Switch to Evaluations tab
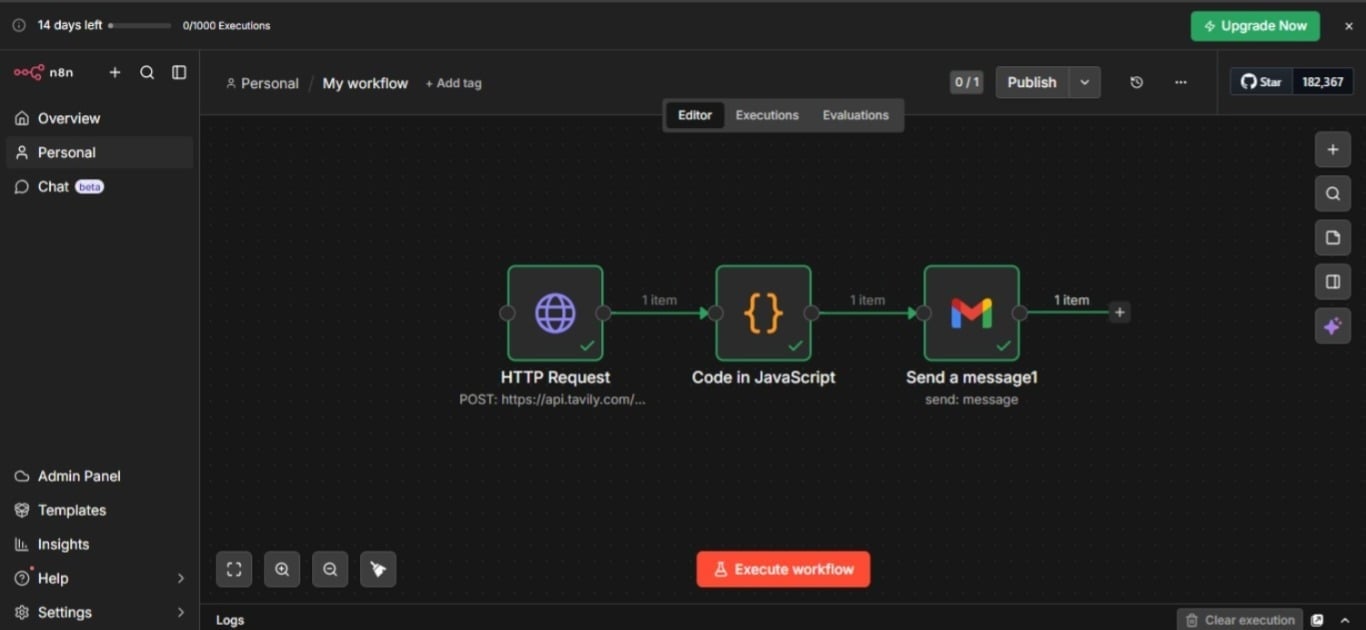This screenshot has width=1366, height=630. pyautogui.click(x=856, y=115)
